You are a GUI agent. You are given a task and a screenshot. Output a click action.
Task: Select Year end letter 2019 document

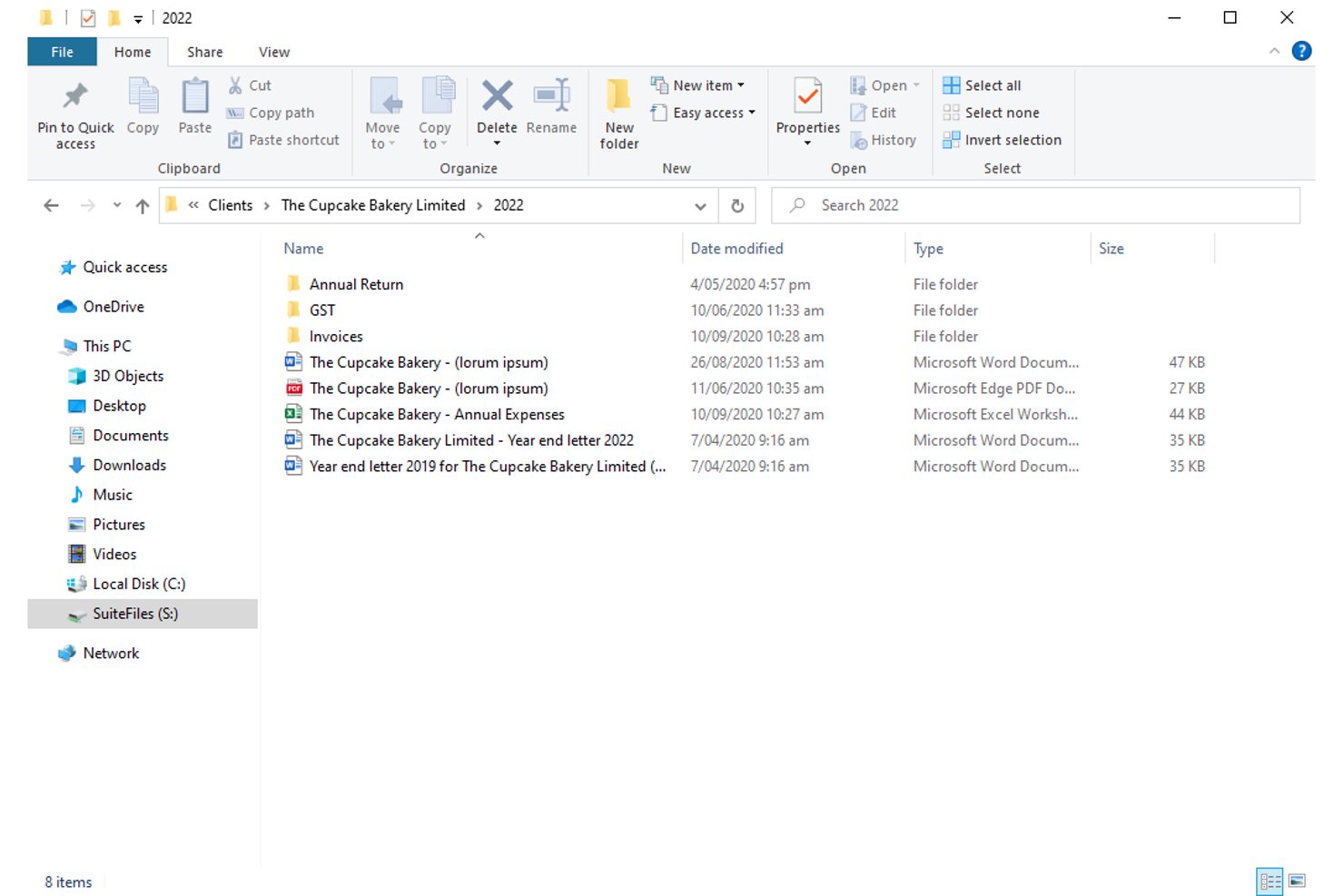[487, 467]
